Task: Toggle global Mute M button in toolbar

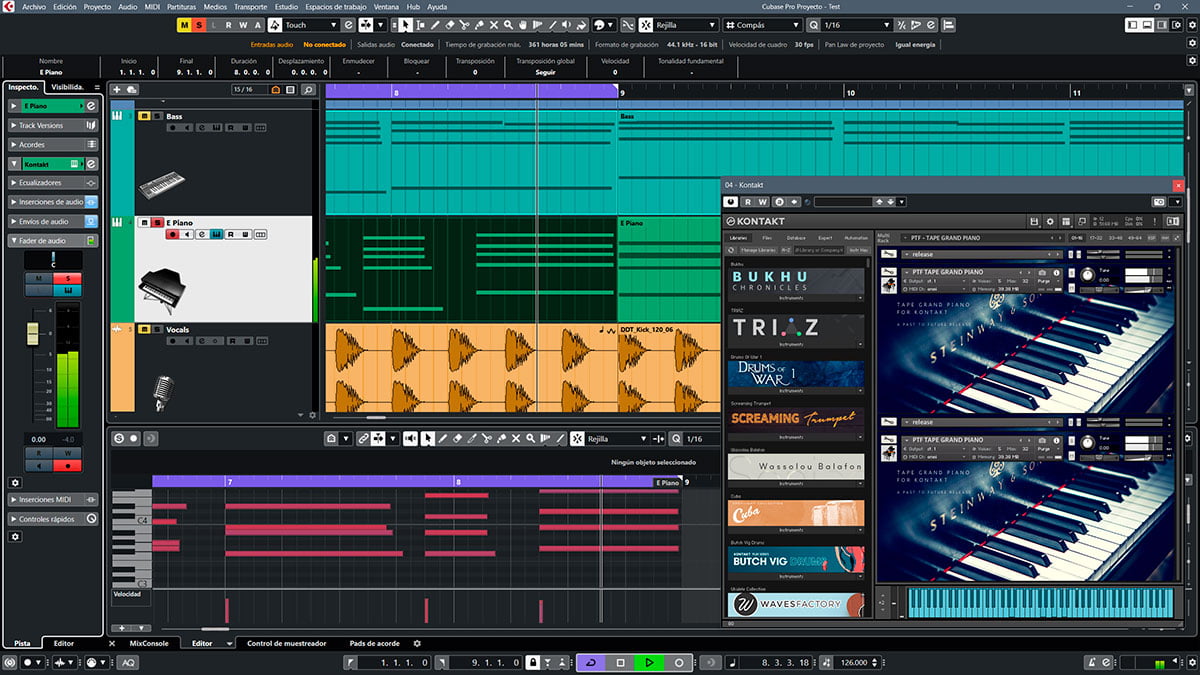Action: click(x=184, y=25)
